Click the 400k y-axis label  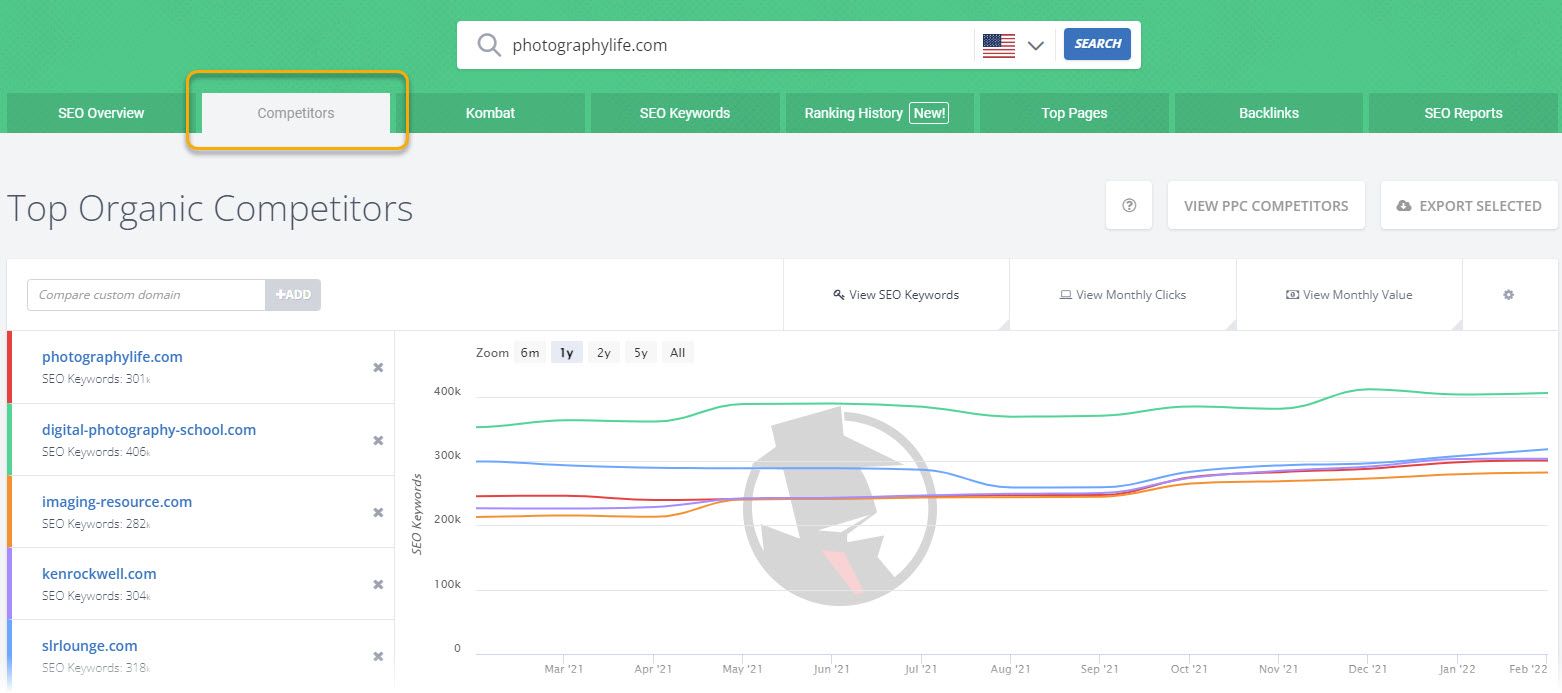click(445, 391)
